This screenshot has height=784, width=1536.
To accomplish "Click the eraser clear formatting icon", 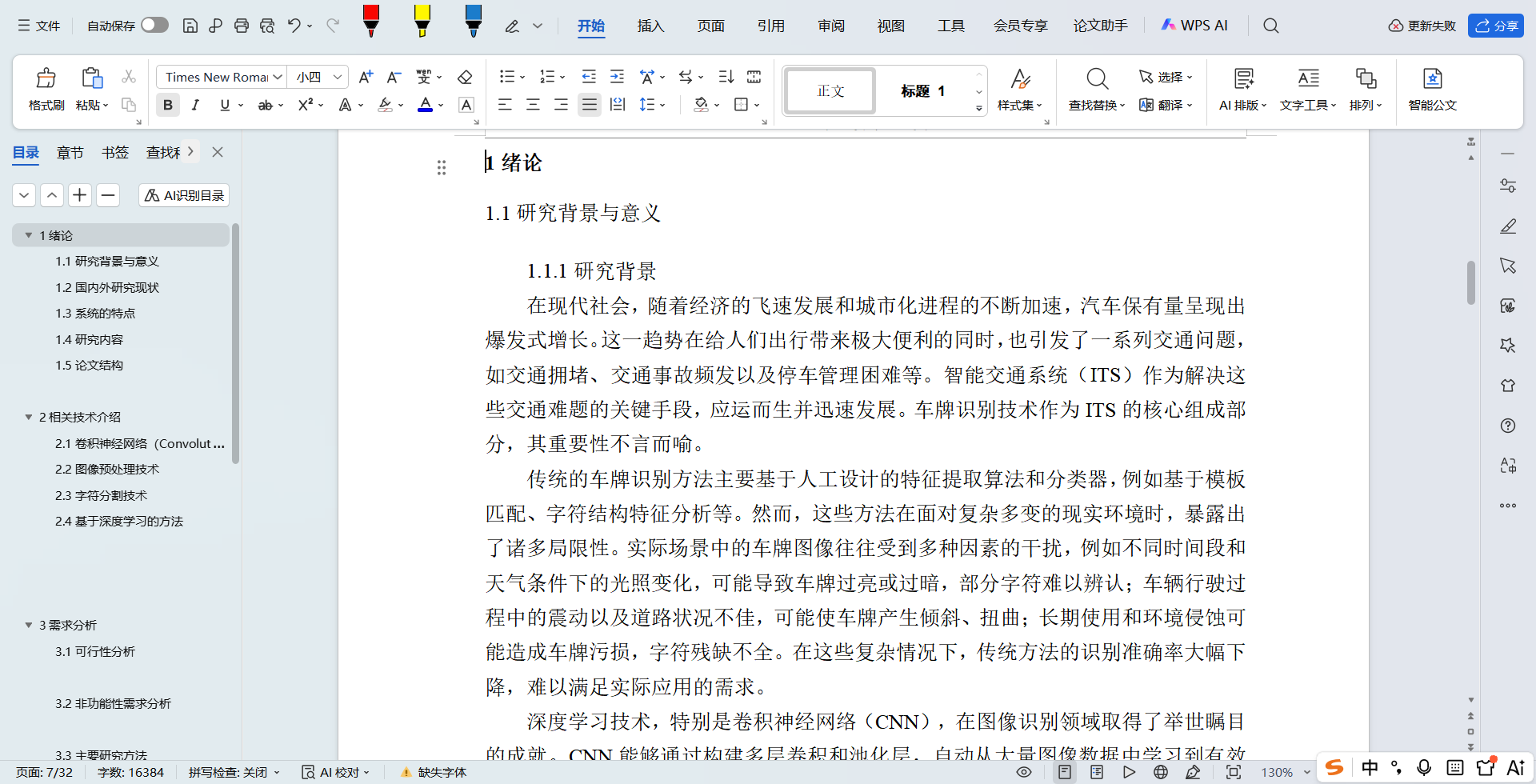I will tap(464, 77).
